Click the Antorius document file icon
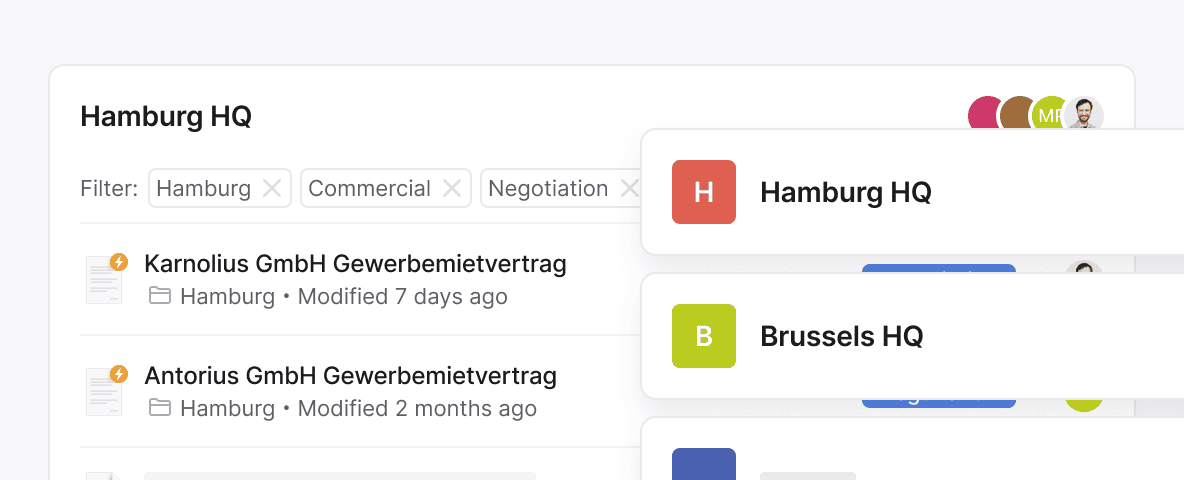 (104, 391)
